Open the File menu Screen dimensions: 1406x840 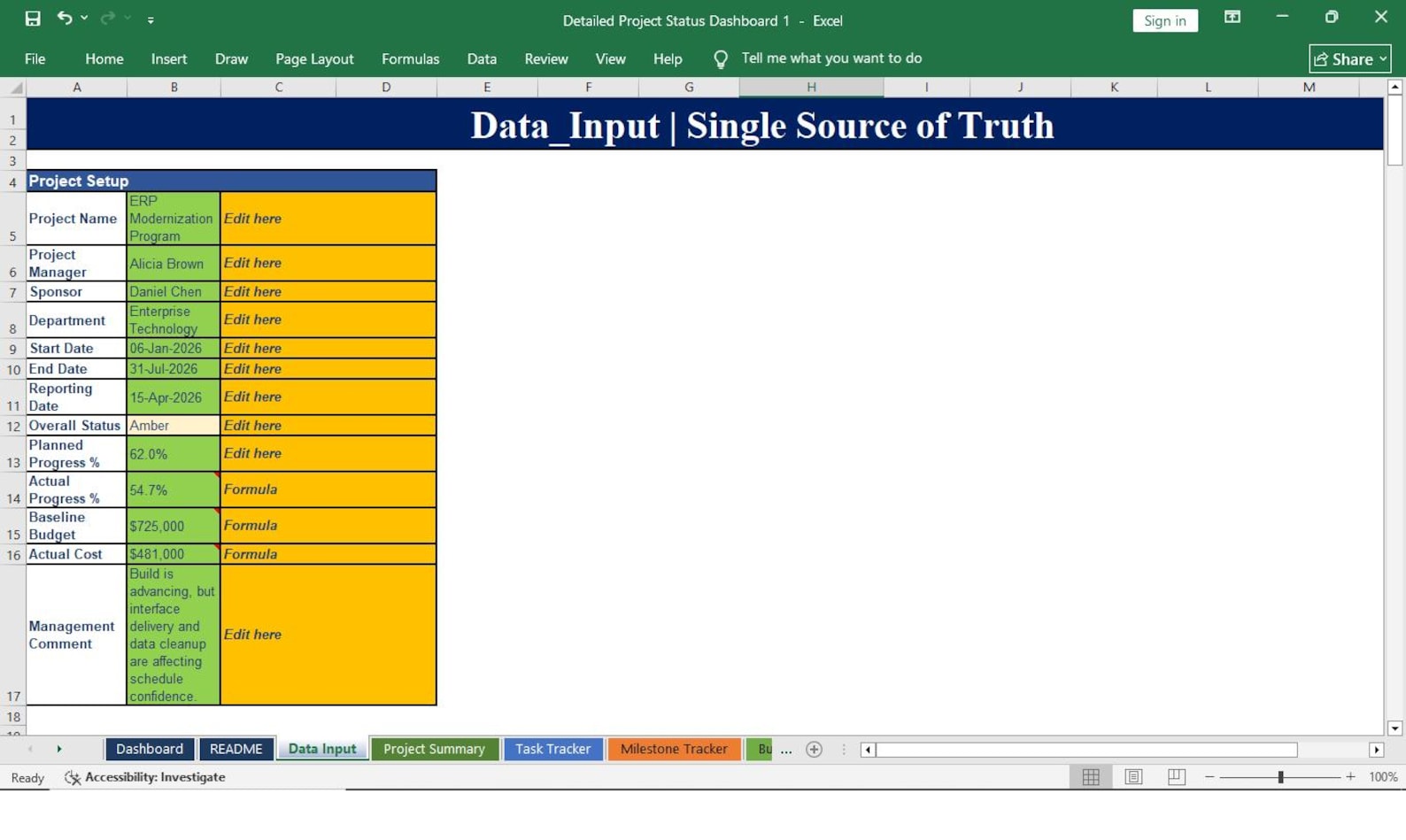pyautogui.click(x=35, y=59)
